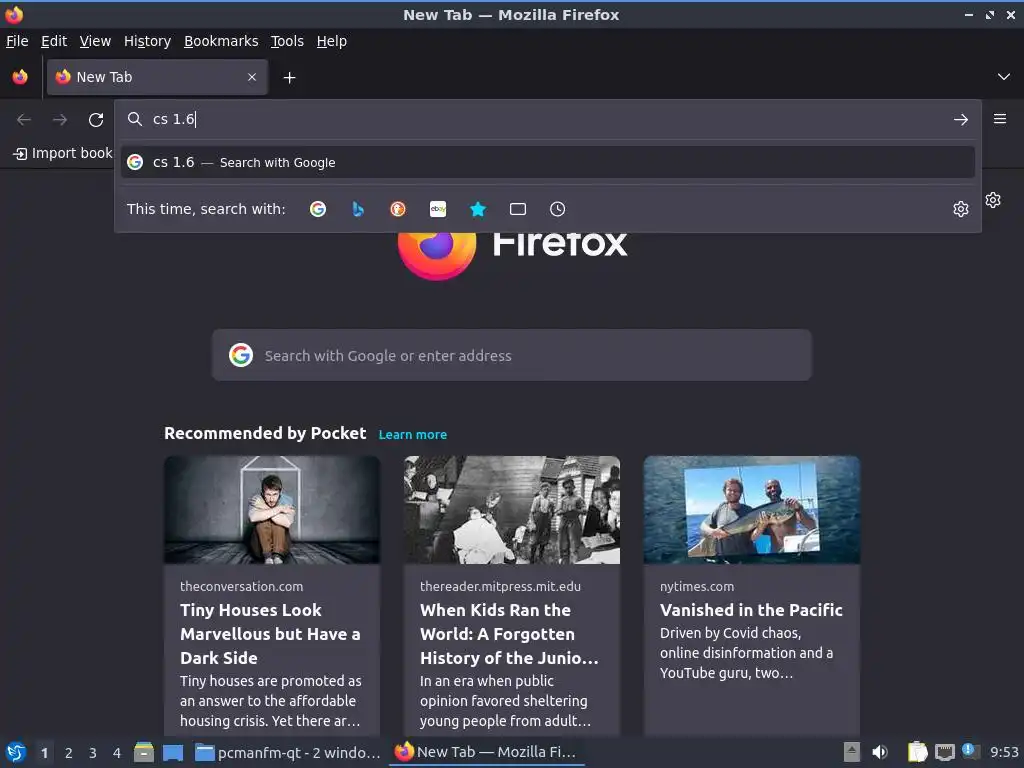Open the Help menu
The width and height of the screenshot is (1024, 768).
(332, 41)
